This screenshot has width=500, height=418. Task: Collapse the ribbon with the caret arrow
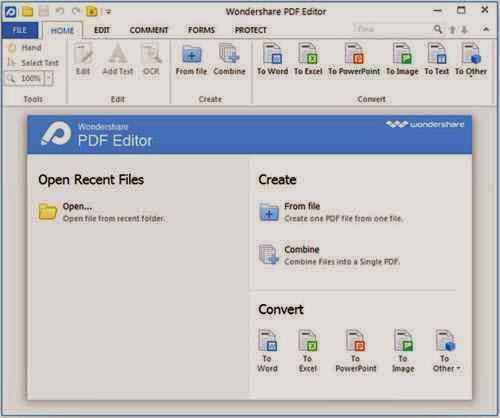(x=486, y=29)
